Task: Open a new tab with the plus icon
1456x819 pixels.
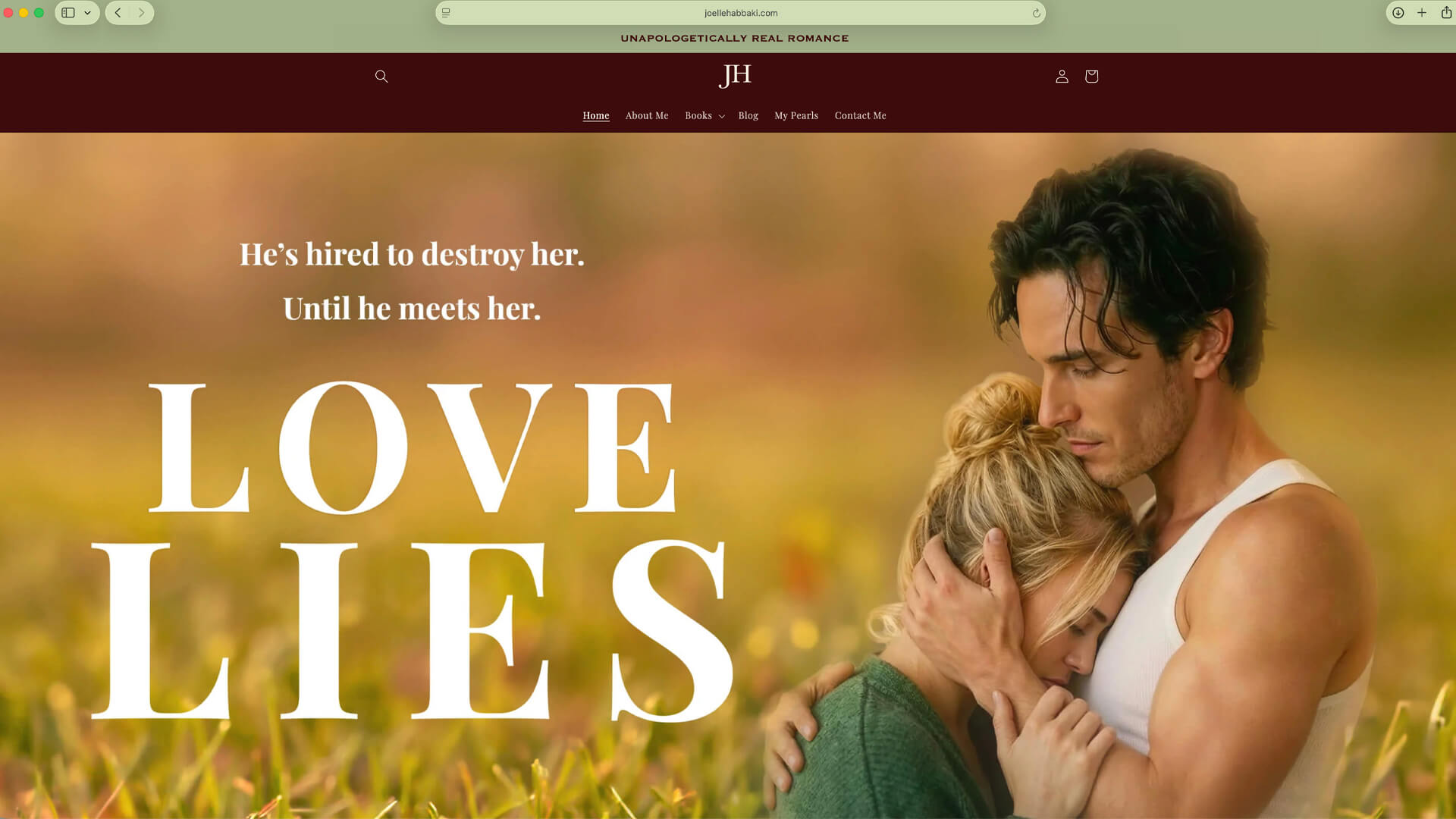Action: pyautogui.click(x=1422, y=13)
